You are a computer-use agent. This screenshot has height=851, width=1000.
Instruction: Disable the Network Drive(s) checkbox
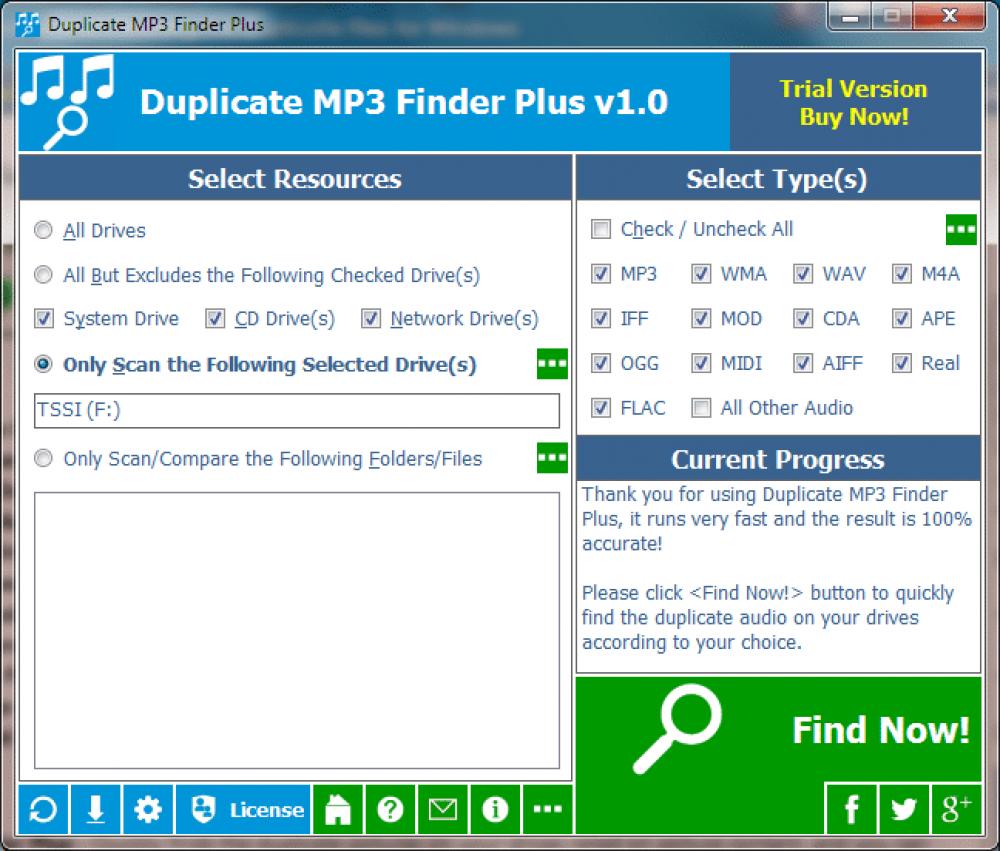[x=371, y=318]
